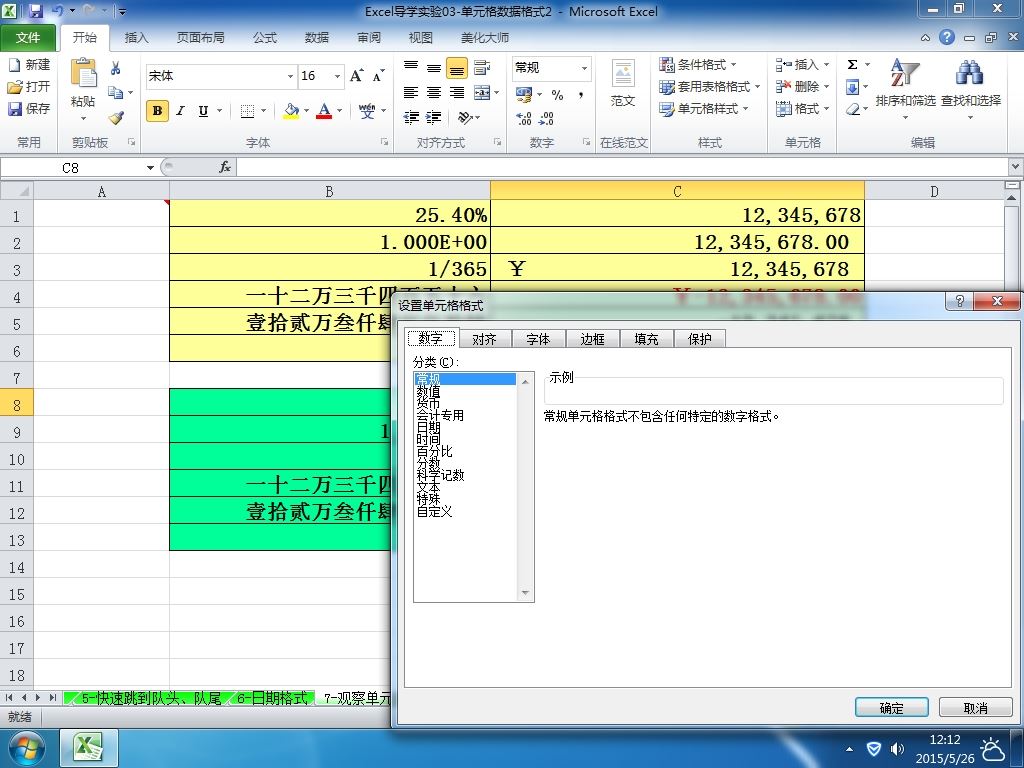The width and height of the screenshot is (1024, 768).
Task: Open the 删除 cells dropdown
Action: pyautogui.click(x=826, y=87)
